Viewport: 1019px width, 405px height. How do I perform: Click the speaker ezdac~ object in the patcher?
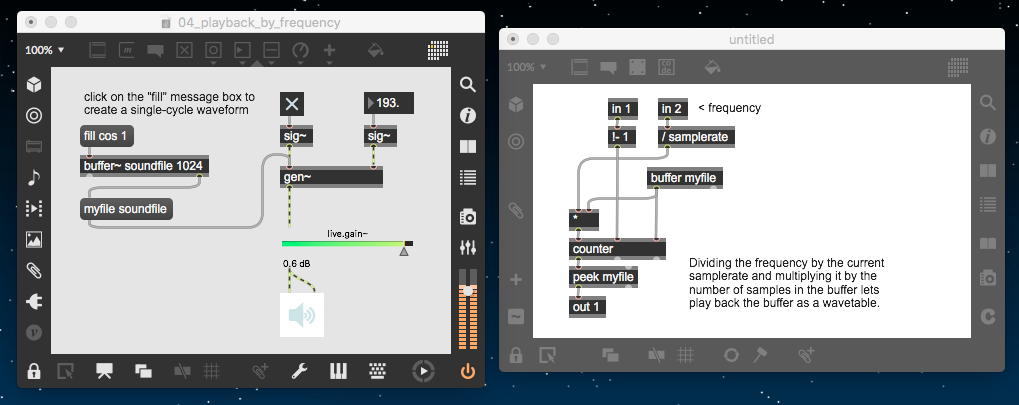[x=302, y=315]
